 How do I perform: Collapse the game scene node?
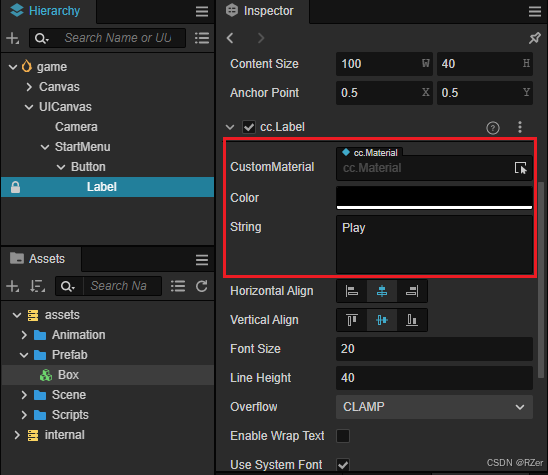(x=13, y=67)
